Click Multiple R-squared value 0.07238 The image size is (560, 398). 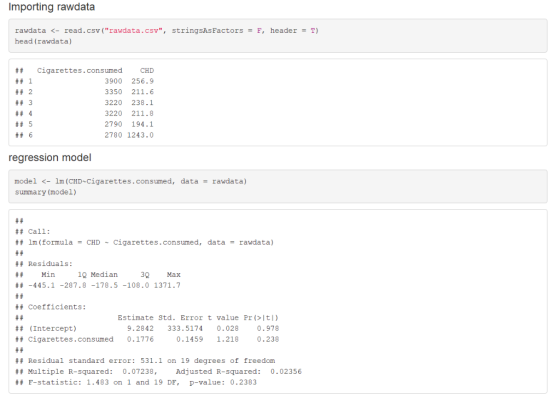139,372
